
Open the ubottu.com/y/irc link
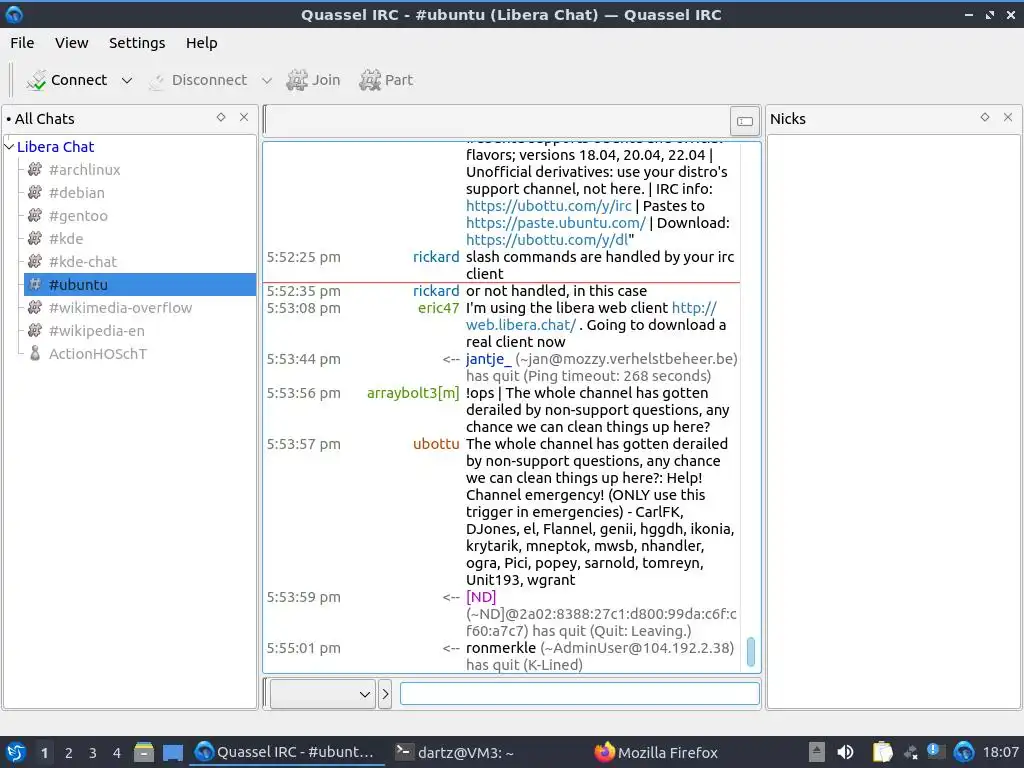pyautogui.click(x=549, y=206)
